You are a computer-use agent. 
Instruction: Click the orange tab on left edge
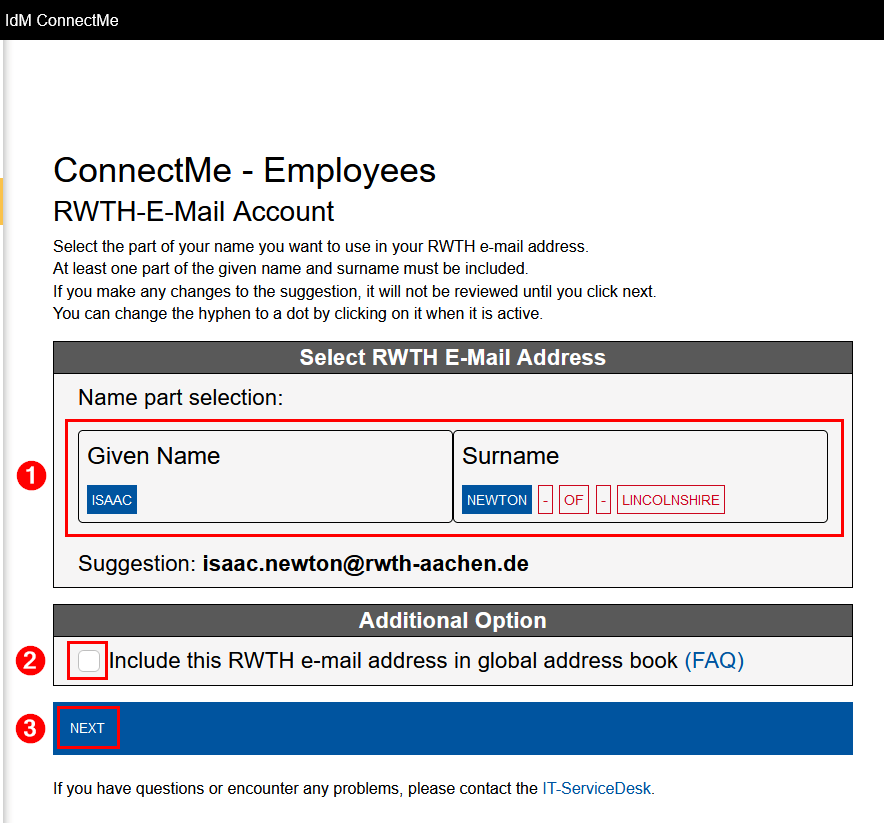pos(3,201)
